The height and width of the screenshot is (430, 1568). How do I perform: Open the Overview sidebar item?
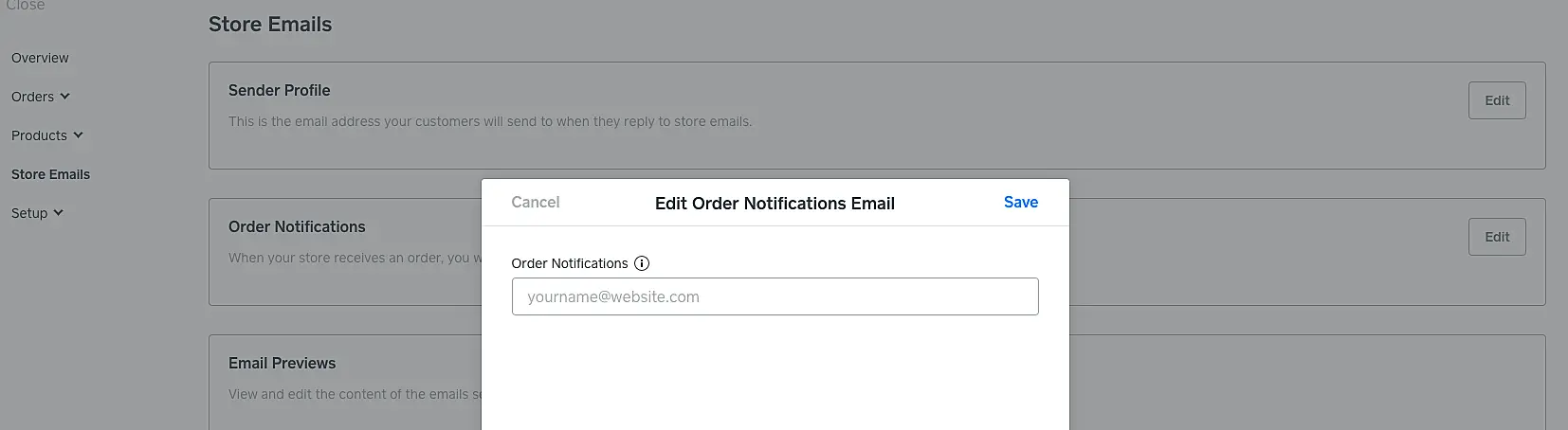[x=40, y=58]
